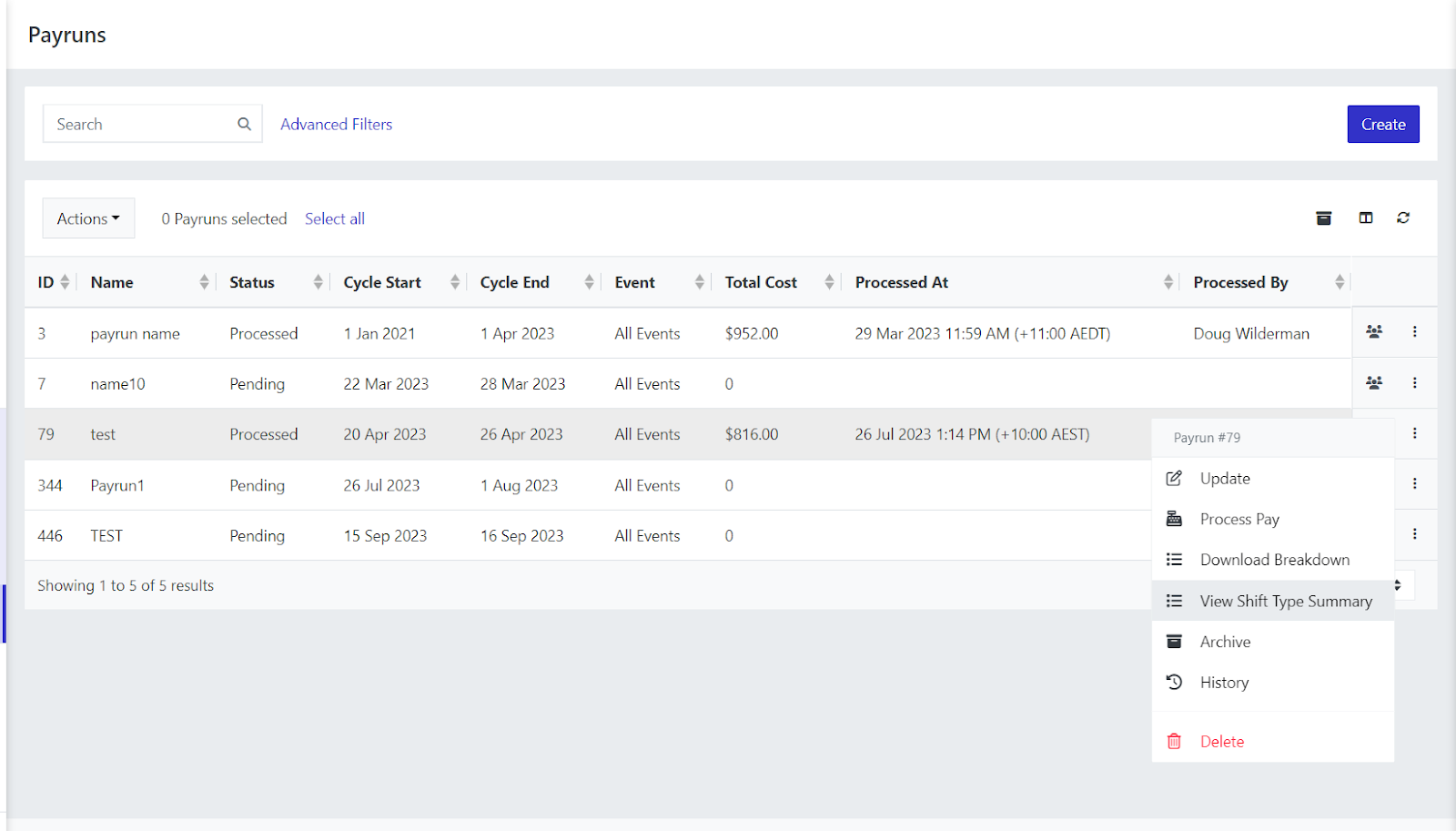The height and width of the screenshot is (831, 1456).
Task: Sort table by Total Cost column
Action: coord(829,283)
